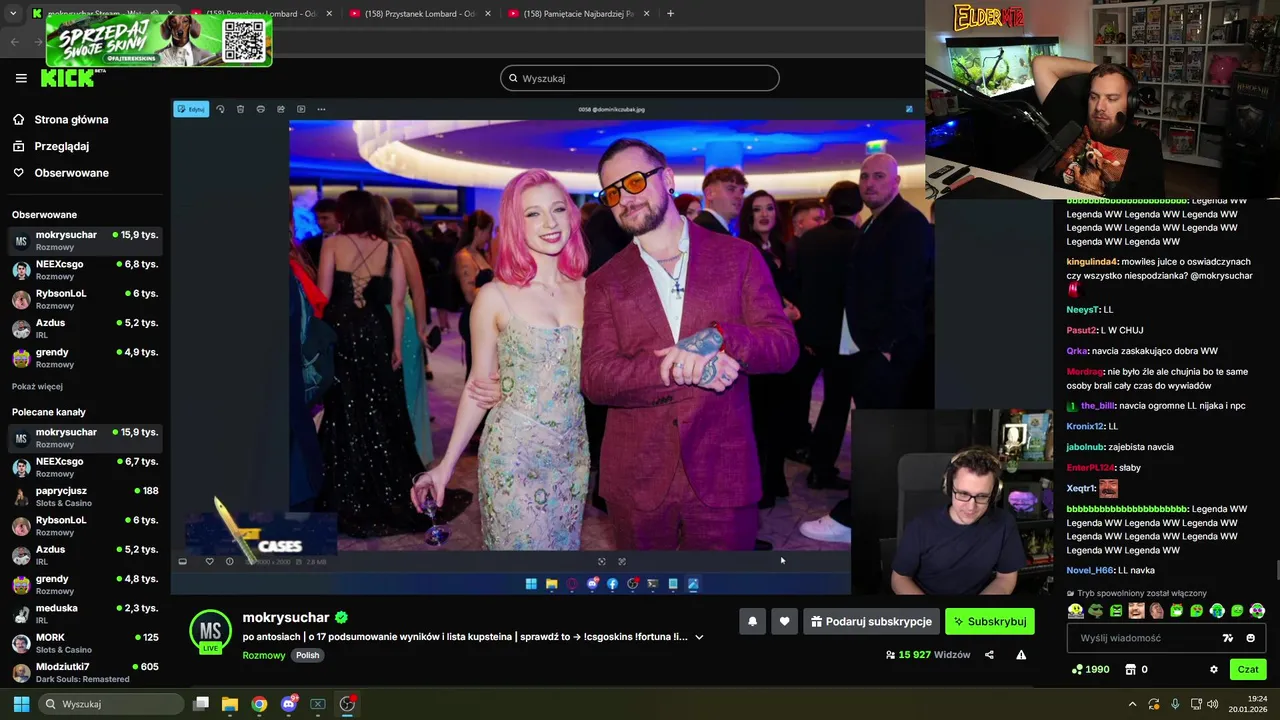The height and width of the screenshot is (720, 1280).
Task: Close the Pamiętacie Najbardziej tab
Action: (x=646, y=14)
